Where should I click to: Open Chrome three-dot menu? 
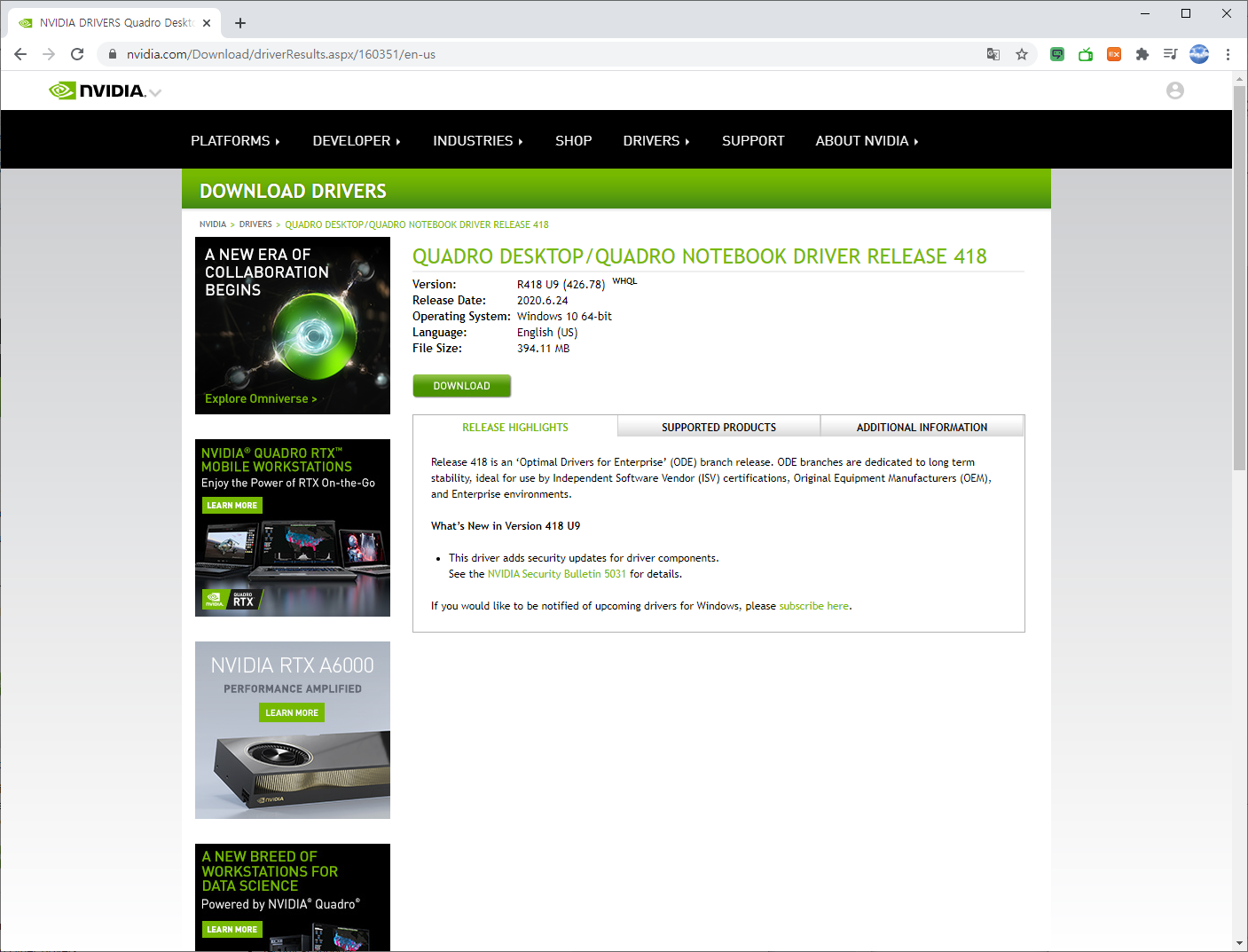[1228, 54]
